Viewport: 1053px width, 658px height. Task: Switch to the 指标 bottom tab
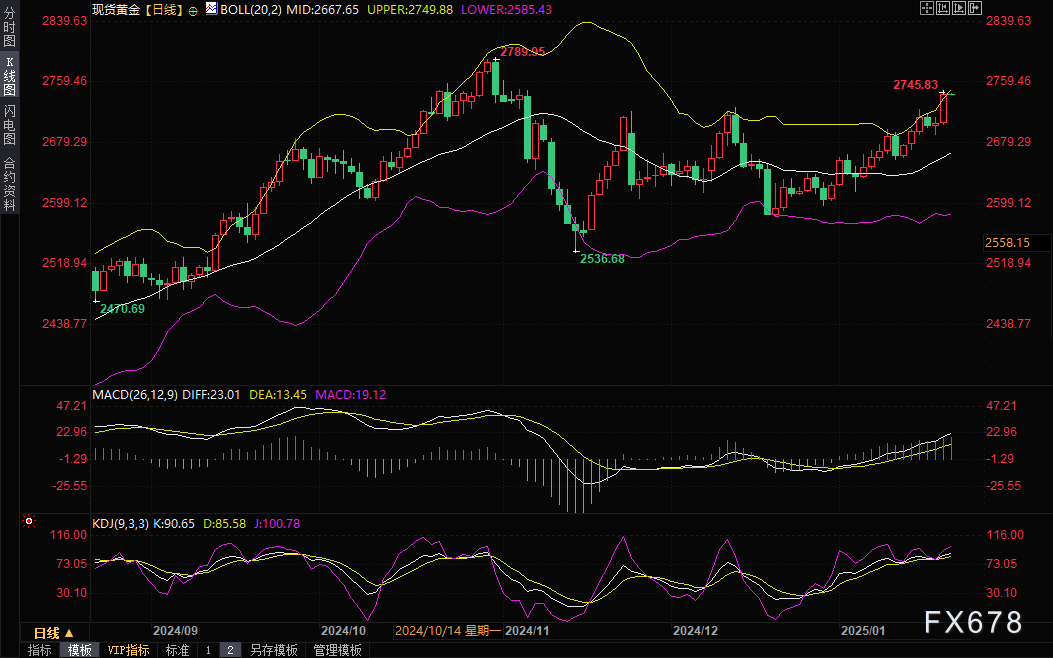tap(40, 650)
